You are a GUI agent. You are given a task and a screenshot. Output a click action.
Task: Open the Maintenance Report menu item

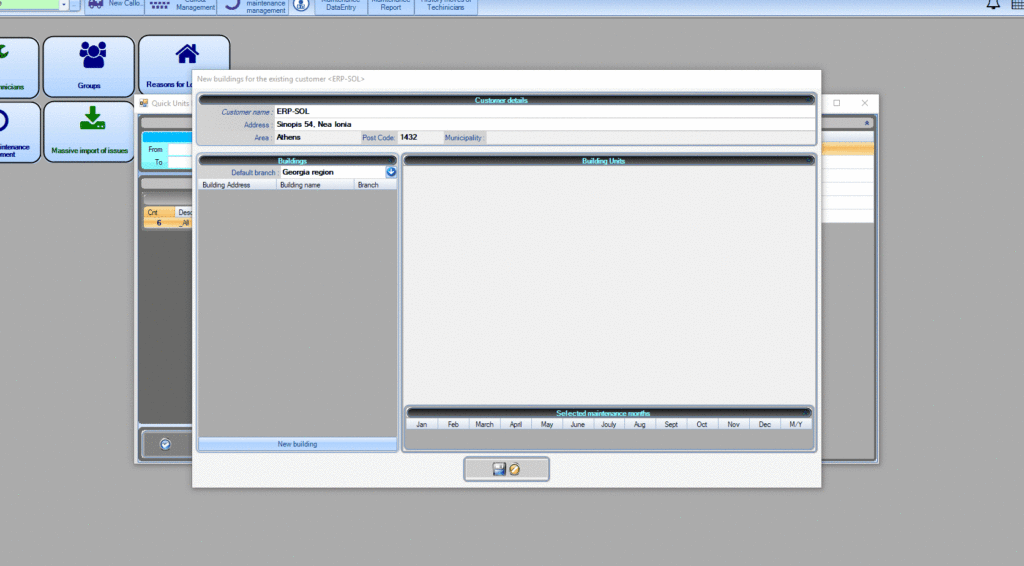390,6
